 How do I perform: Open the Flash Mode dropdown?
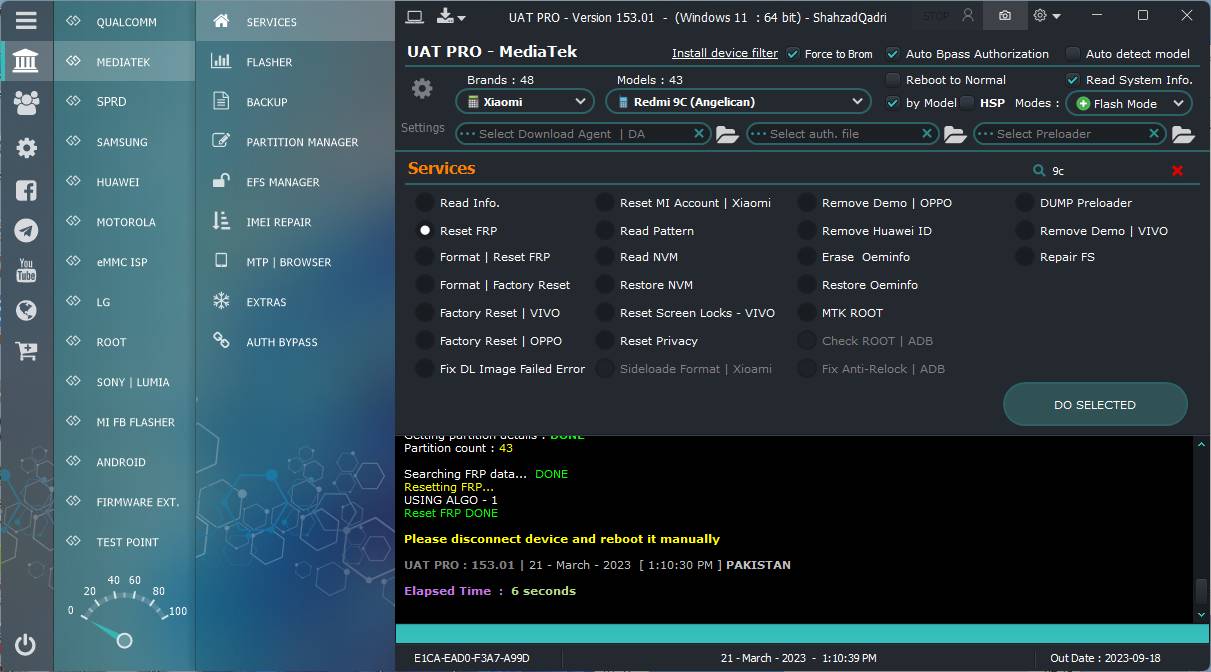tap(1128, 103)
